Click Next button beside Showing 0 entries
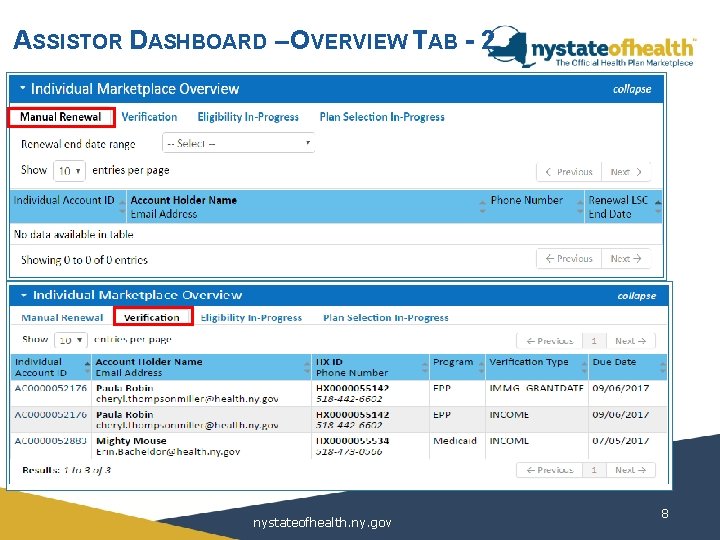 tap(626, 259)
